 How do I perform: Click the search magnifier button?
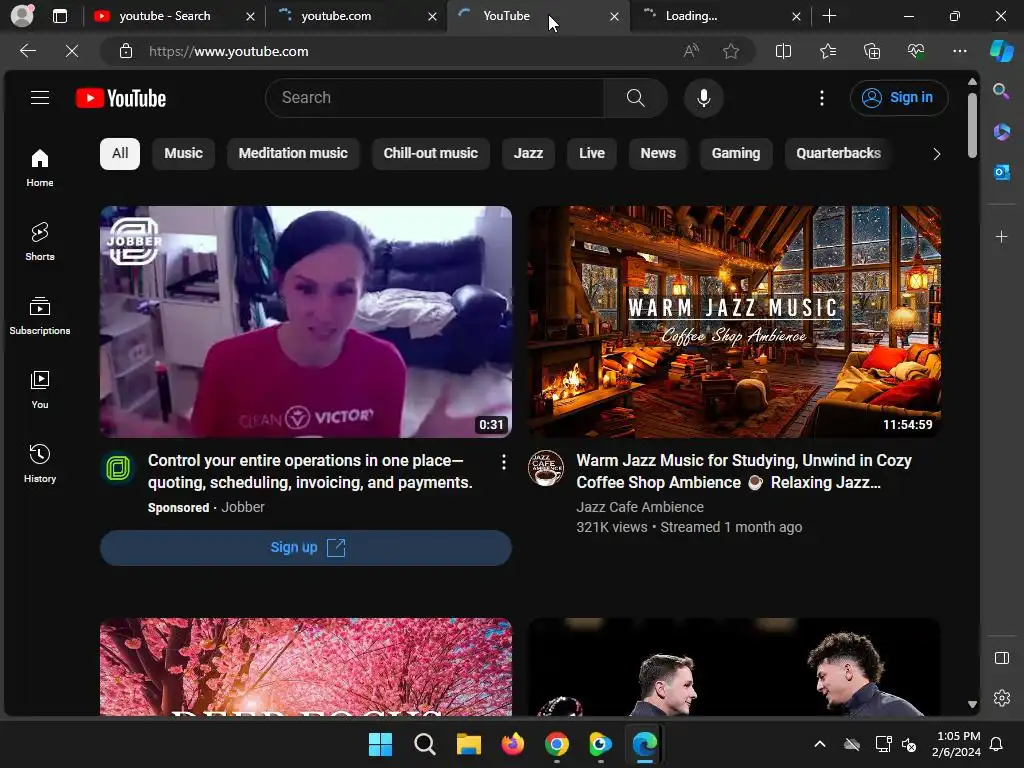635,98
